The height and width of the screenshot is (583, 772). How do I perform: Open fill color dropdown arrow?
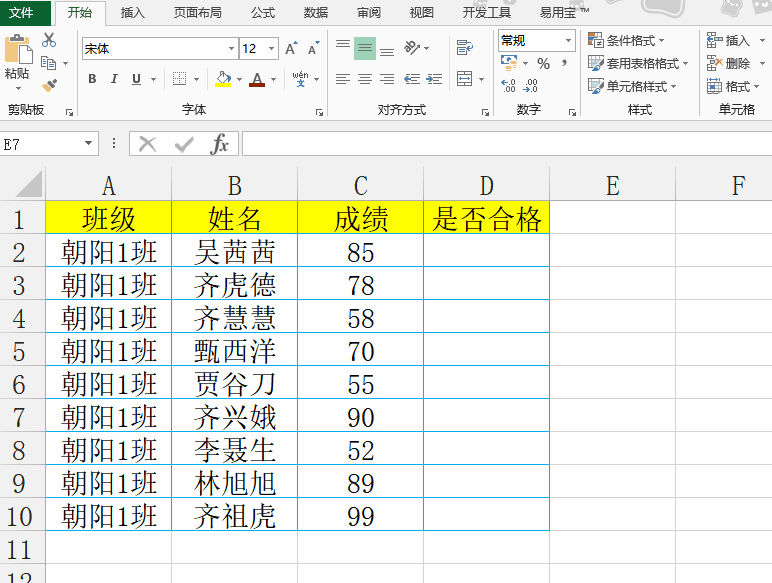239,79
